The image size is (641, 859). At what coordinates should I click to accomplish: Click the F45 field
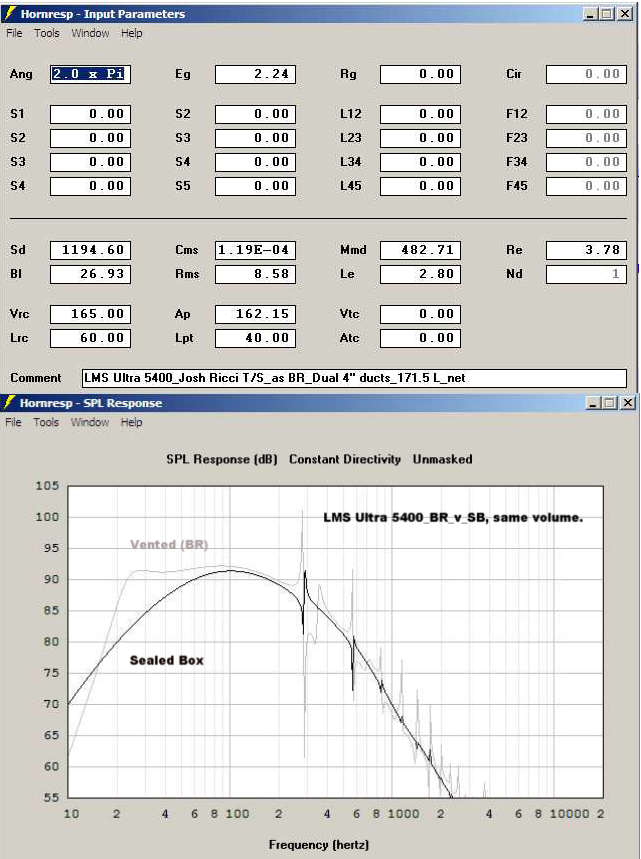tap(586, 186)
